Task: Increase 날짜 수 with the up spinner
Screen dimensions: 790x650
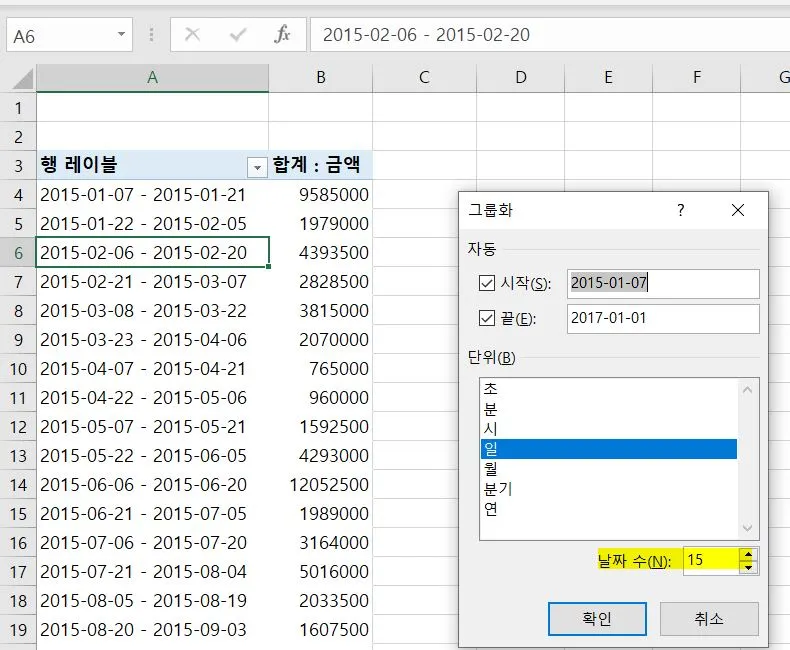Action: [x=749, y=554]
